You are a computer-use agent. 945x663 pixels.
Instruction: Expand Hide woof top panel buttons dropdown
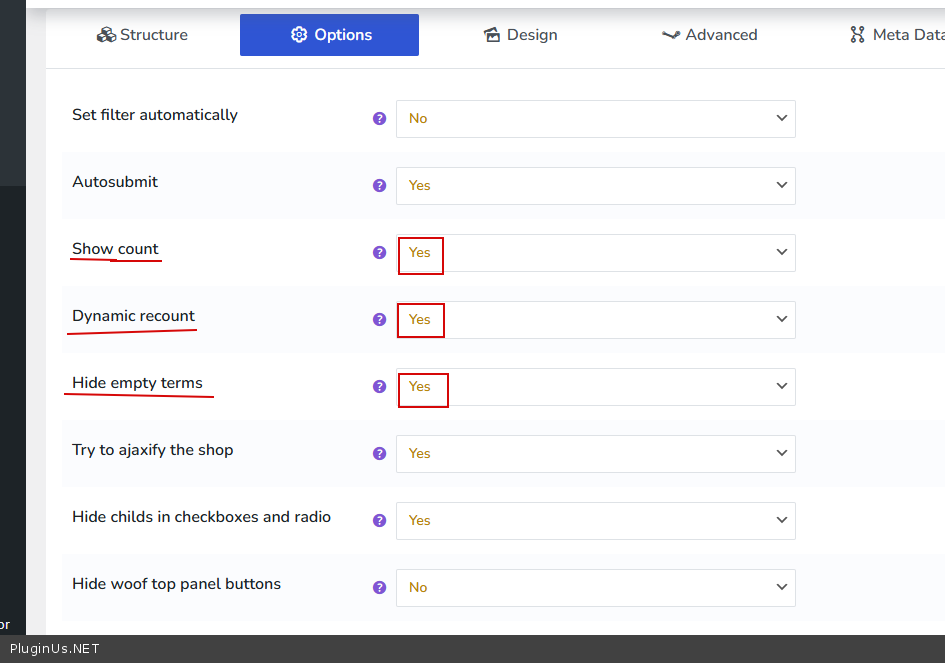point(595,588)
